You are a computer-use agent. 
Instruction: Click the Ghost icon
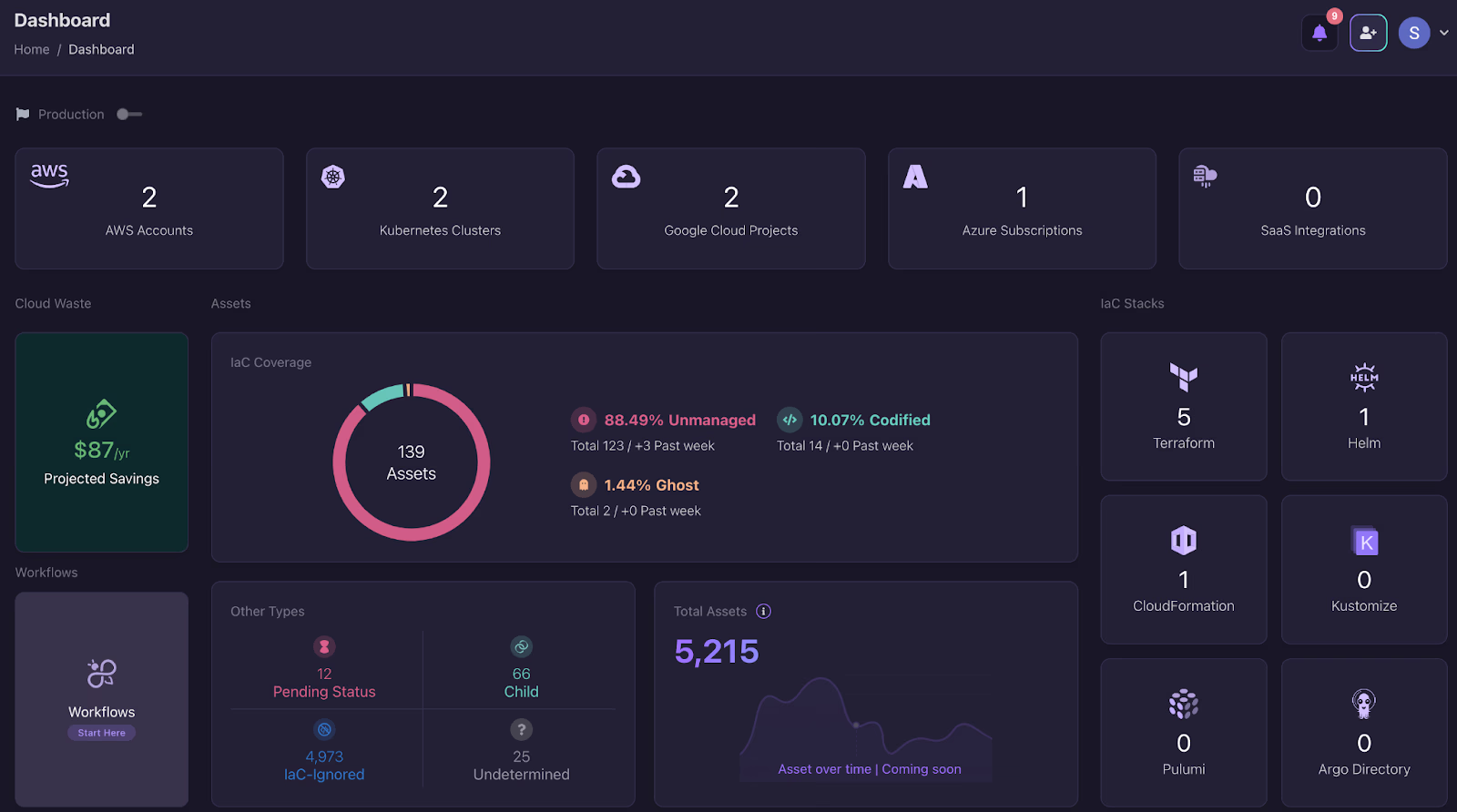(x=584, y=485)
